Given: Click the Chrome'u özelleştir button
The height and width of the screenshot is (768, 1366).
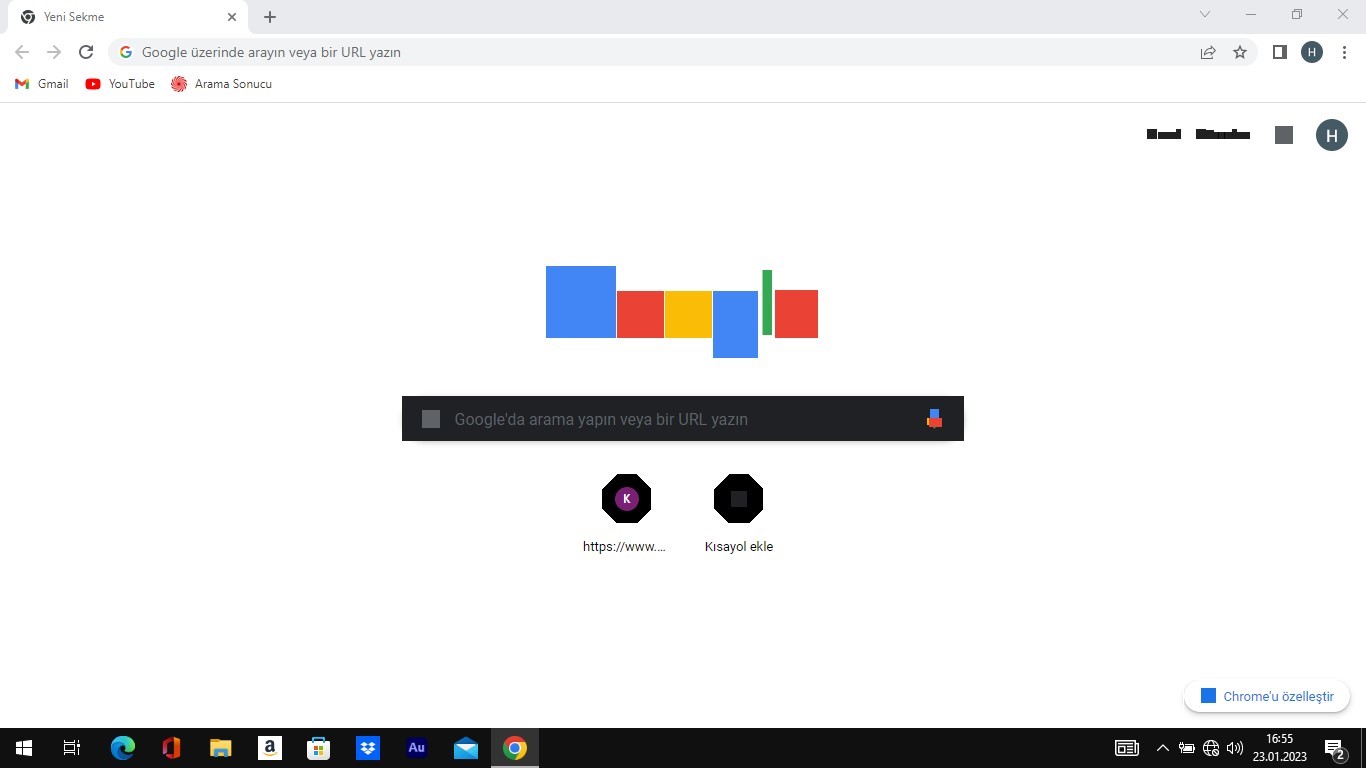Looking at the screenshot, I should [1267, 696].
